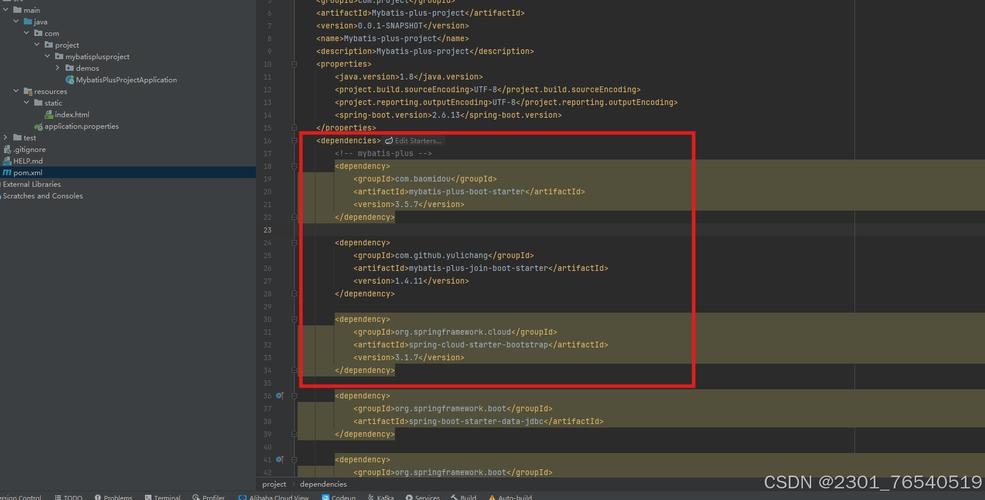Click the com package icon
This screenshot has height=500, width=985.
point(38,33)
